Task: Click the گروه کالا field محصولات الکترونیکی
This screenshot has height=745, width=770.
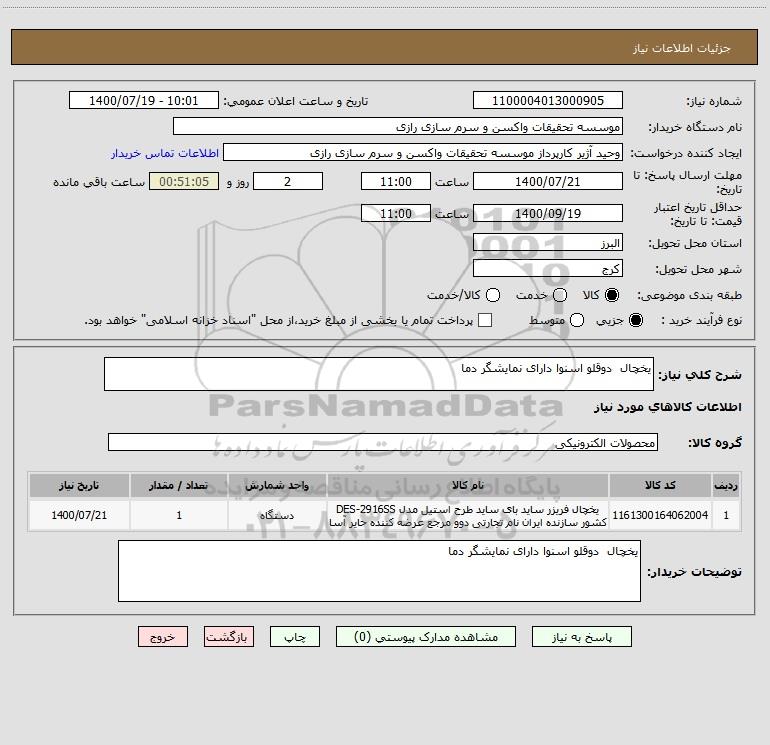Action: tap(383, 442)
